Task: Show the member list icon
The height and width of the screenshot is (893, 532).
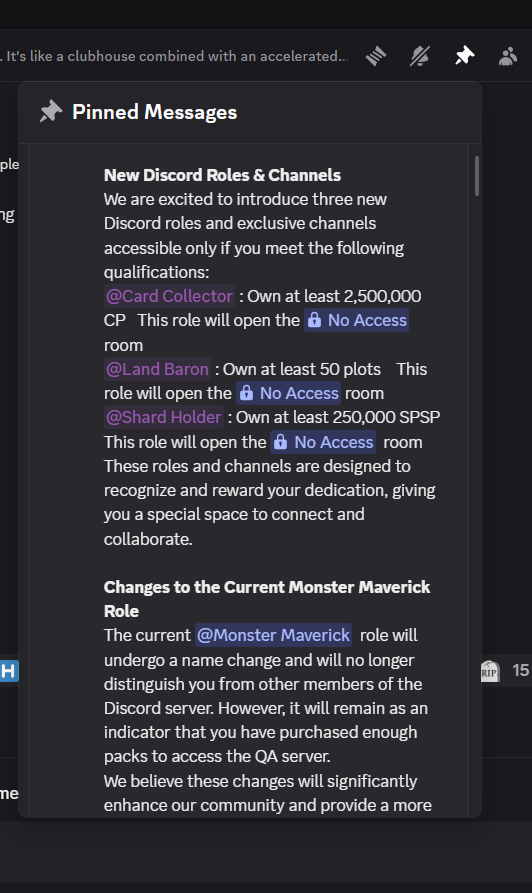Action: [508, 56]
